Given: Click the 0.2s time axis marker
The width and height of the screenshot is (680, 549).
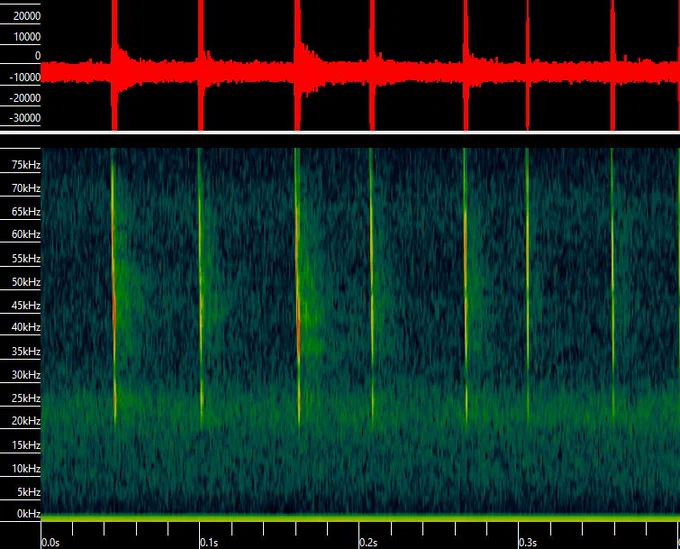Looking at the screenshot, I should (368, 543).
